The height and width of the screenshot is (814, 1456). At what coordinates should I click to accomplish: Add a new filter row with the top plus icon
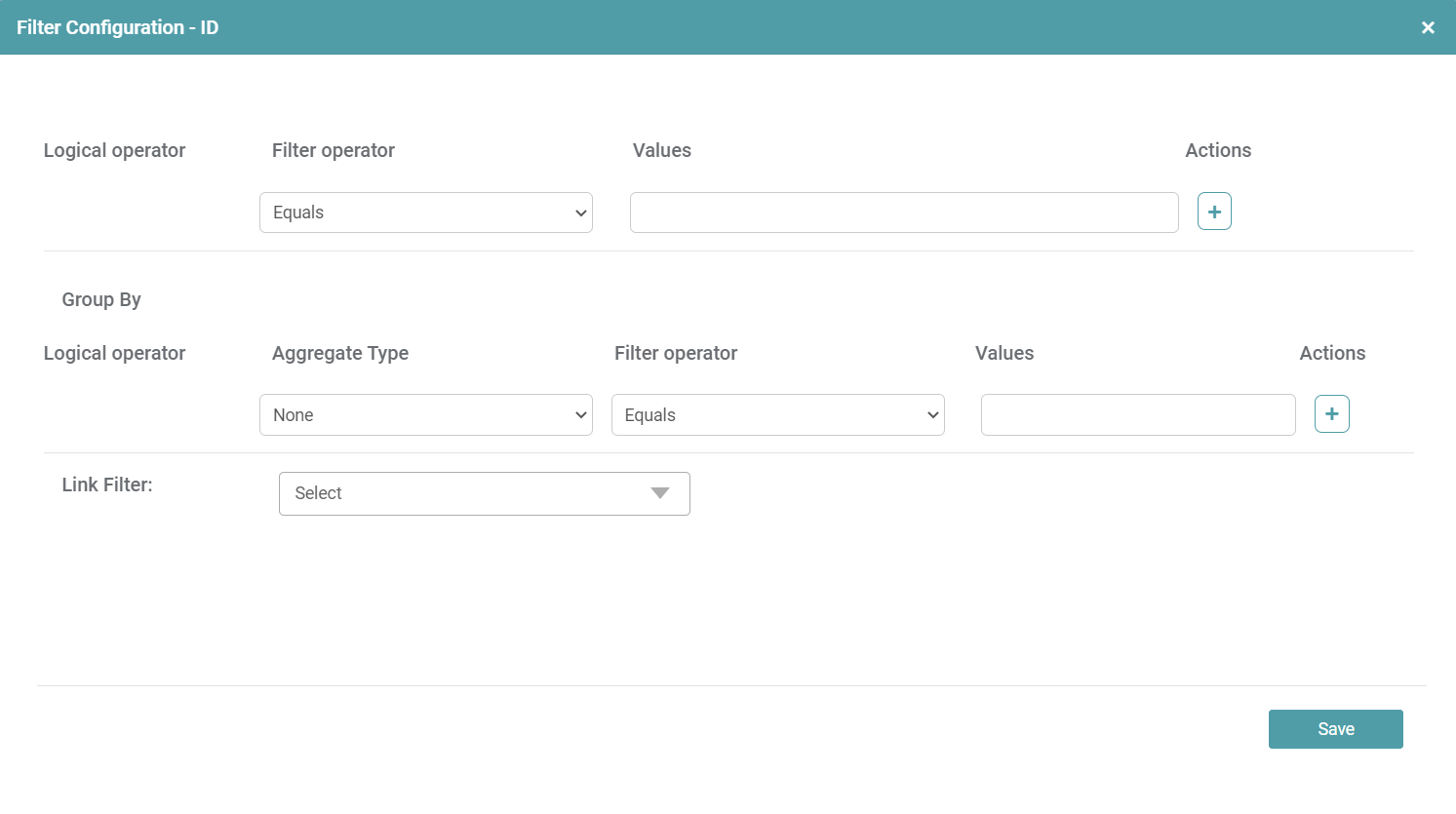[1214, 212]
